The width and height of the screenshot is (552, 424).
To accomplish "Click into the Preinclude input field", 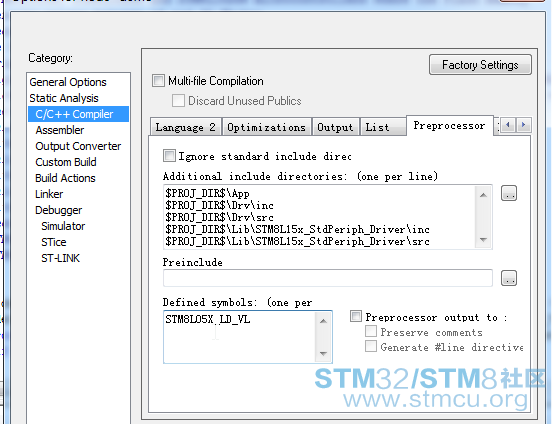I will [328, 278].
